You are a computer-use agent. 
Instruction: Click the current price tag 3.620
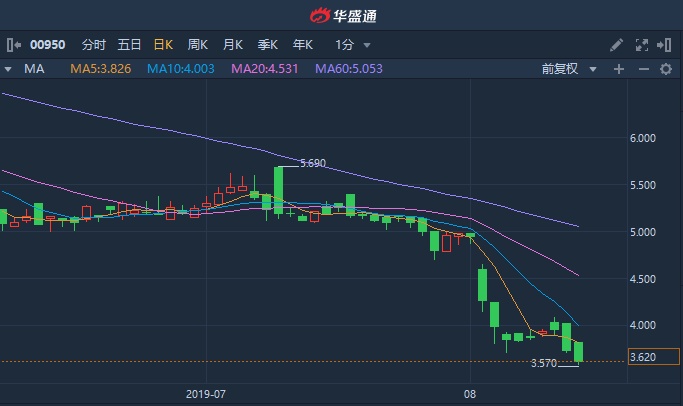653,357
